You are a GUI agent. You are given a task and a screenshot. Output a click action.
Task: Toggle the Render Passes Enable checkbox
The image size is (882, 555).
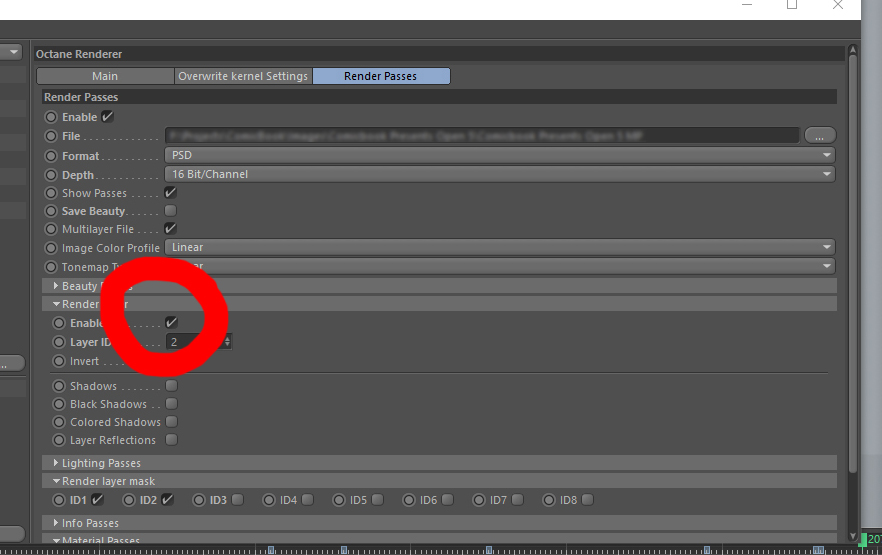[107, 117]
